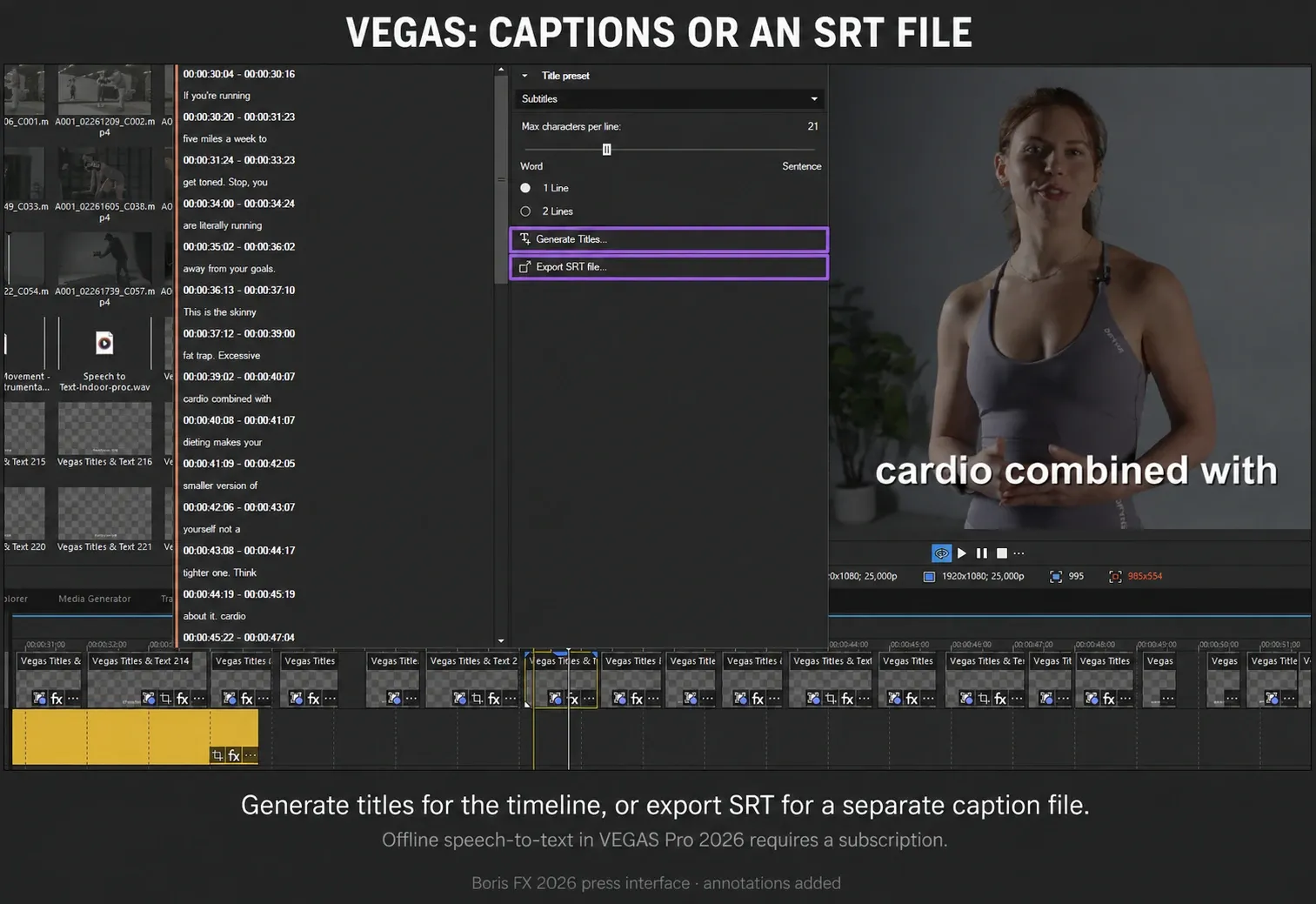Open more options on Vegas Titles & Text 214 clip
This screenshot has height=904, width=1316.
tap(199, 699)
